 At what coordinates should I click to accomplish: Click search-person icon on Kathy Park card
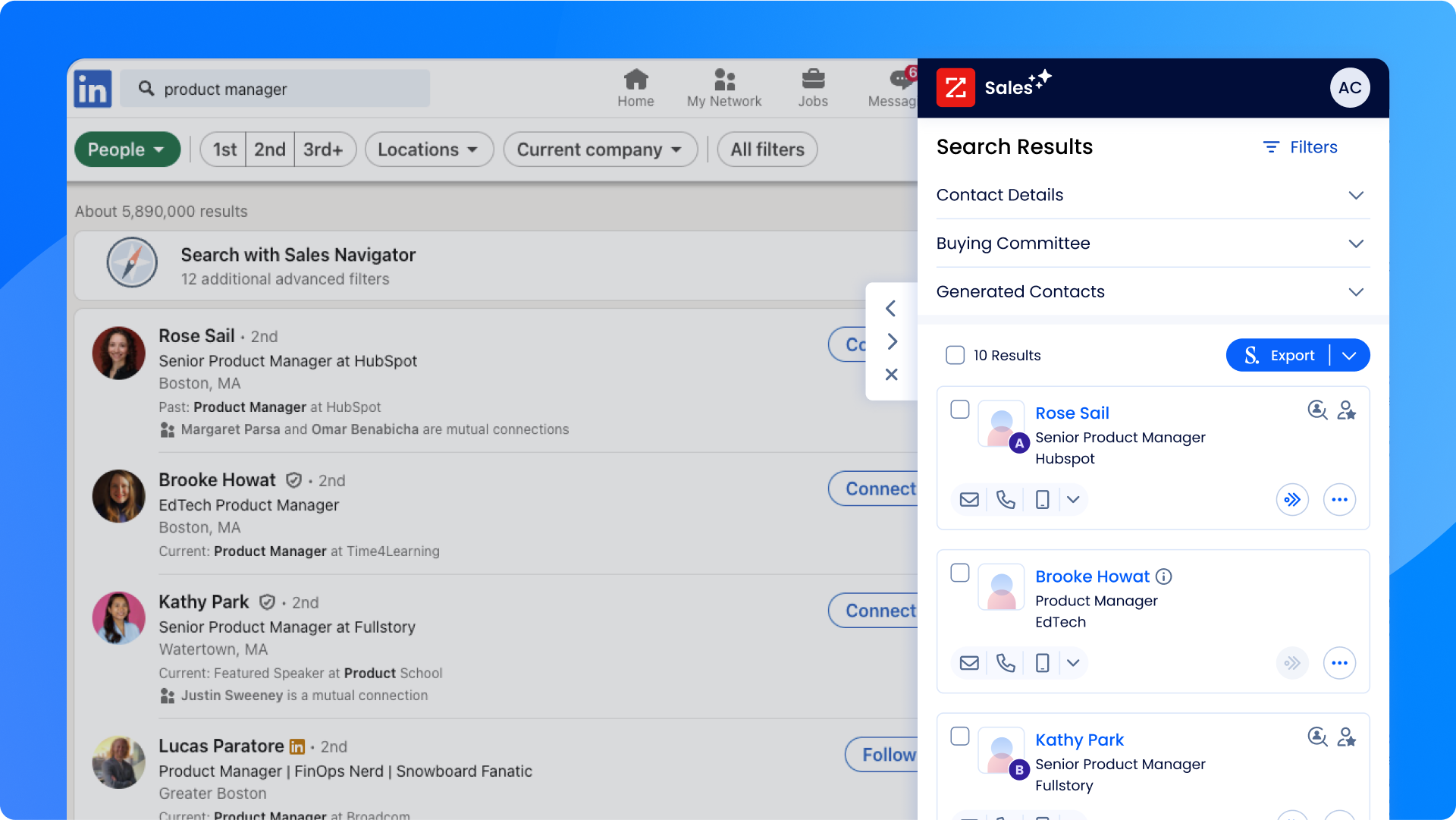pos(1318,737)
